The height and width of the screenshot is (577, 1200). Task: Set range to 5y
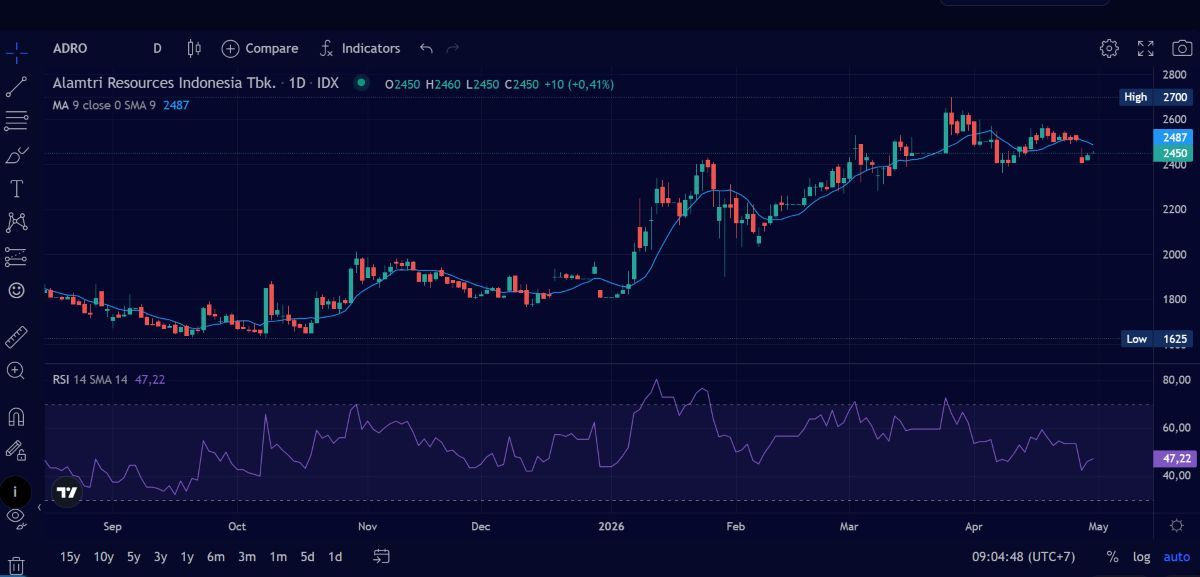(134, 556)
